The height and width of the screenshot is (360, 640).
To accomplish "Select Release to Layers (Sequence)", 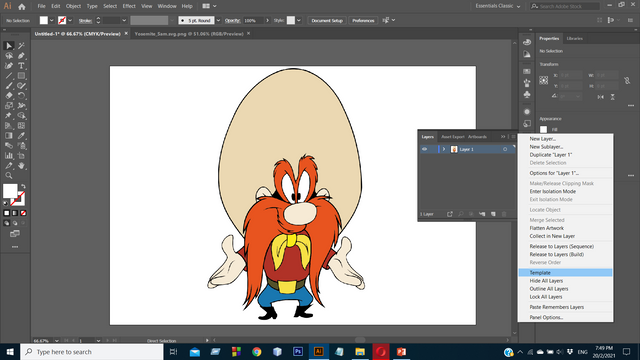I will [x=562, y=247].
